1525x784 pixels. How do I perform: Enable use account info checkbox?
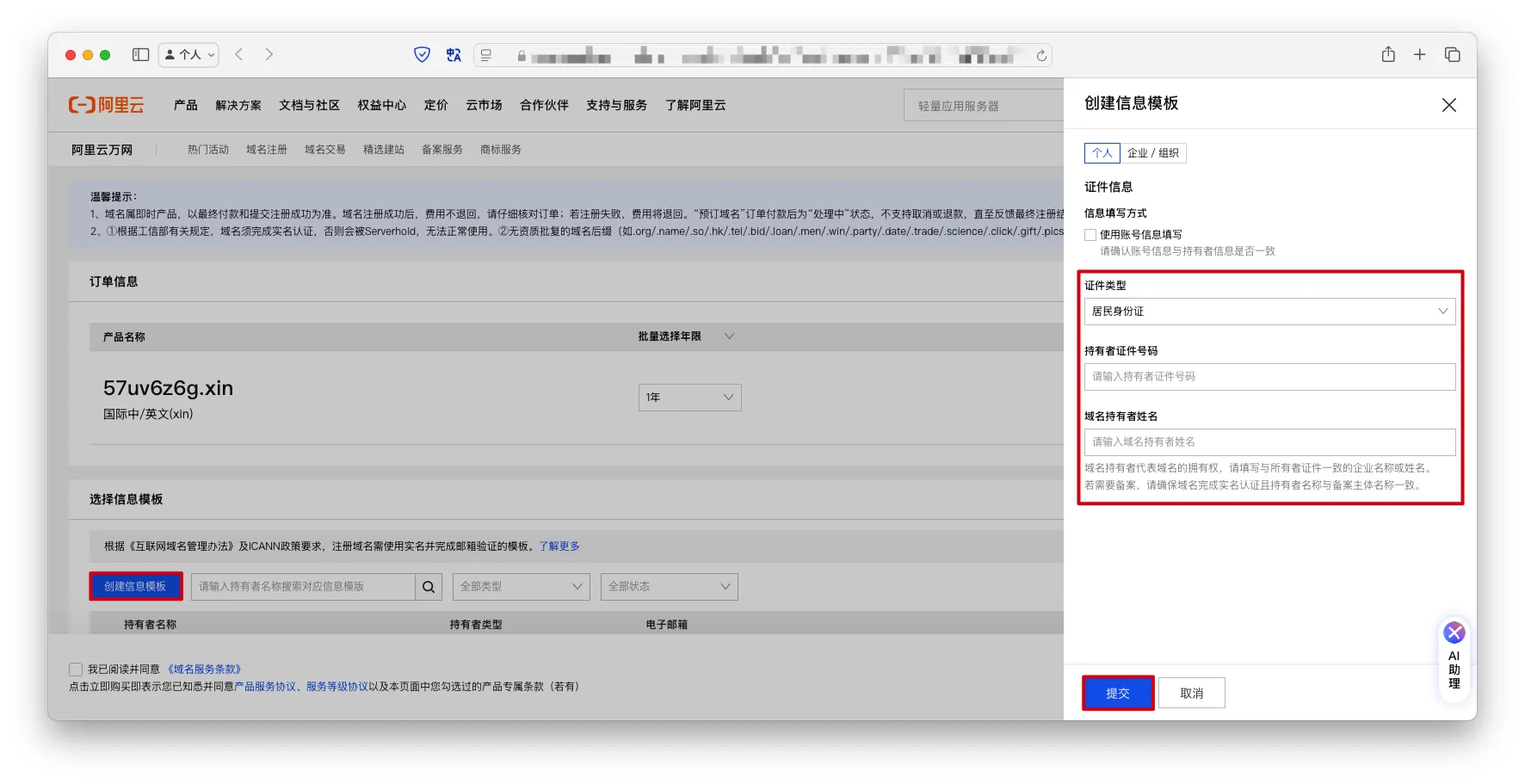point(1090,235)
